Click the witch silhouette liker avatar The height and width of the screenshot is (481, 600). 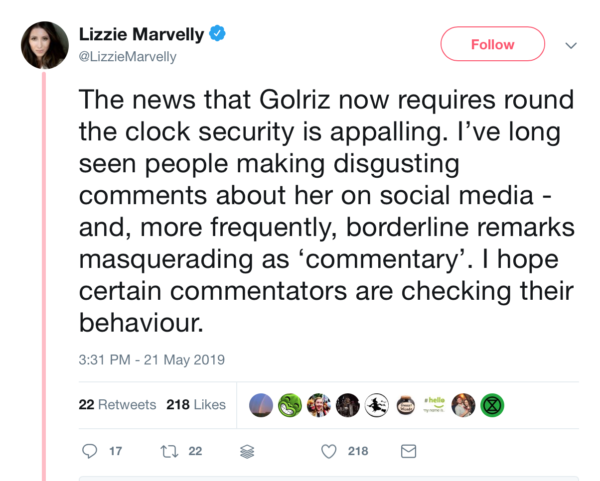pyautogui.click(x=376, y=404)
